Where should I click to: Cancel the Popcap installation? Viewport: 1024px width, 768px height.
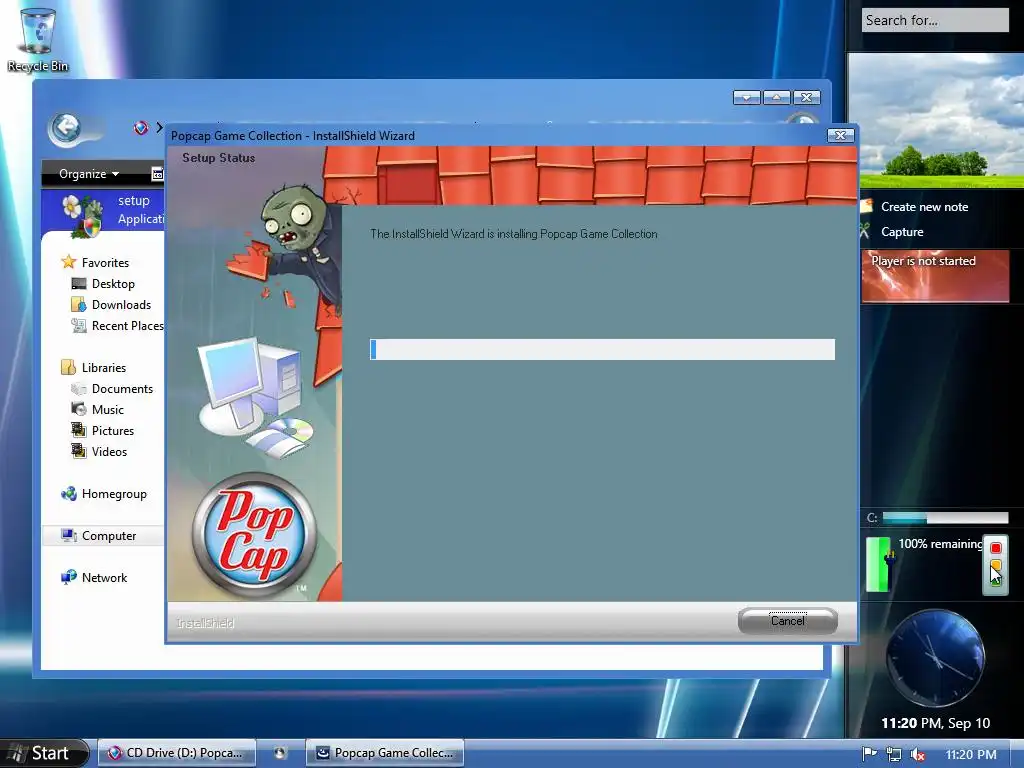[788, 620]
